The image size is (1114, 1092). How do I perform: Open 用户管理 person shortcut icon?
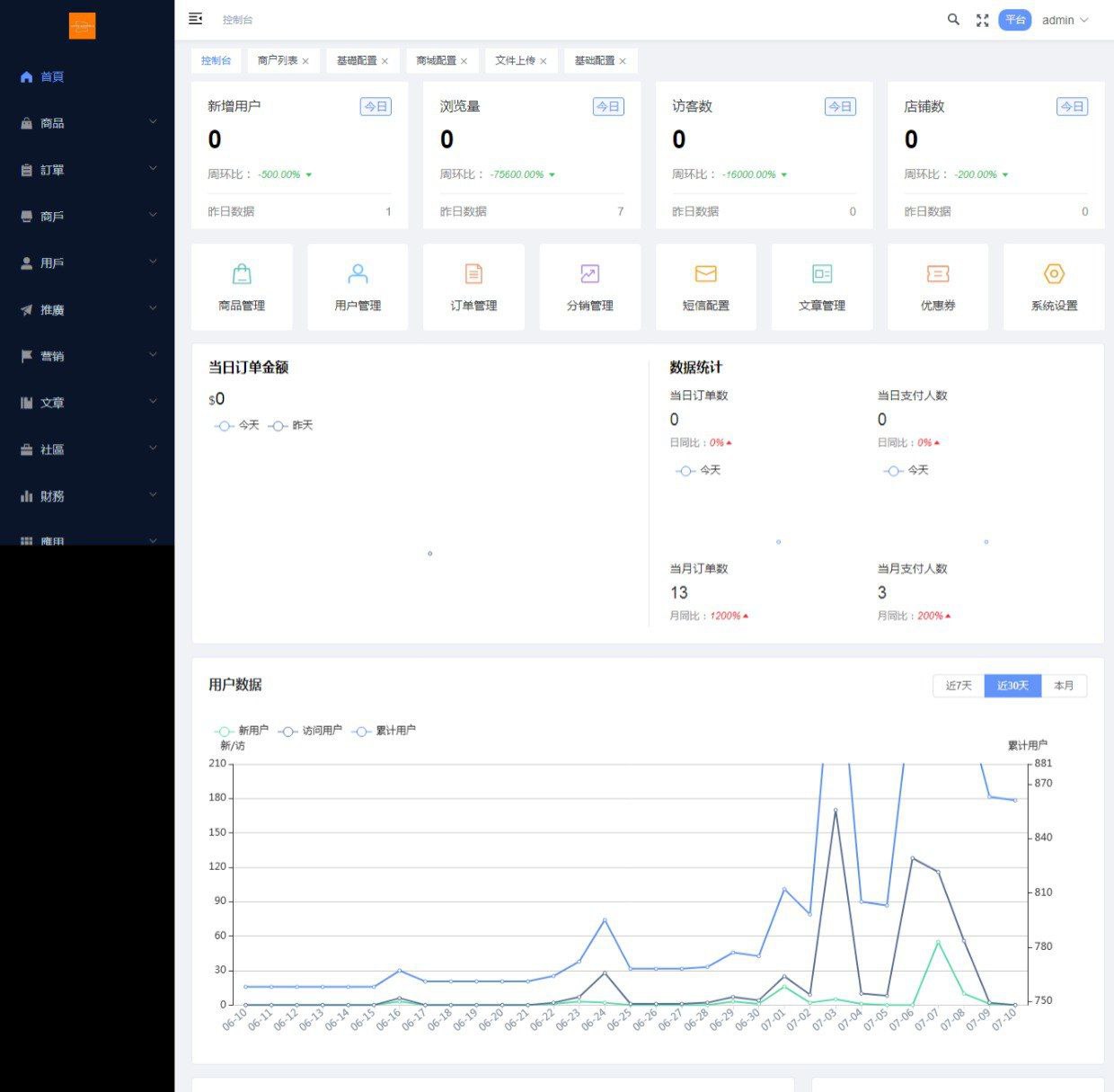(358, 274)
